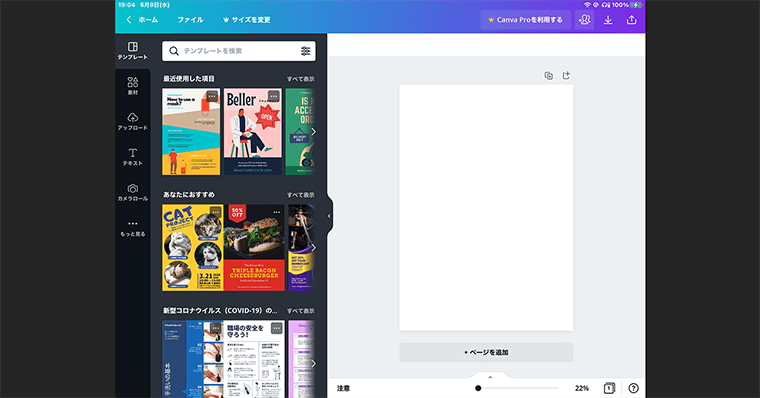Click + ページを追加 button

click(x=486, y=352)
